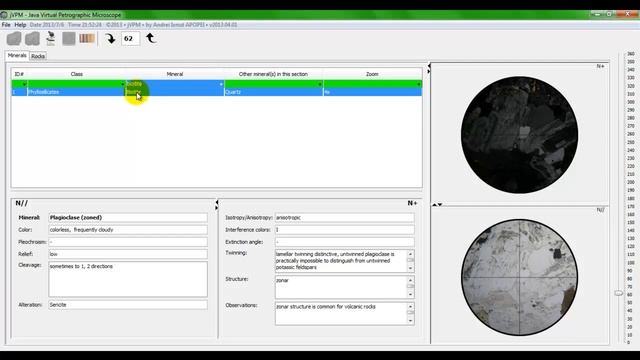The image size is (640, 360).
Task: Click the gray square toolbar icon
Action: tap(69, 38)
